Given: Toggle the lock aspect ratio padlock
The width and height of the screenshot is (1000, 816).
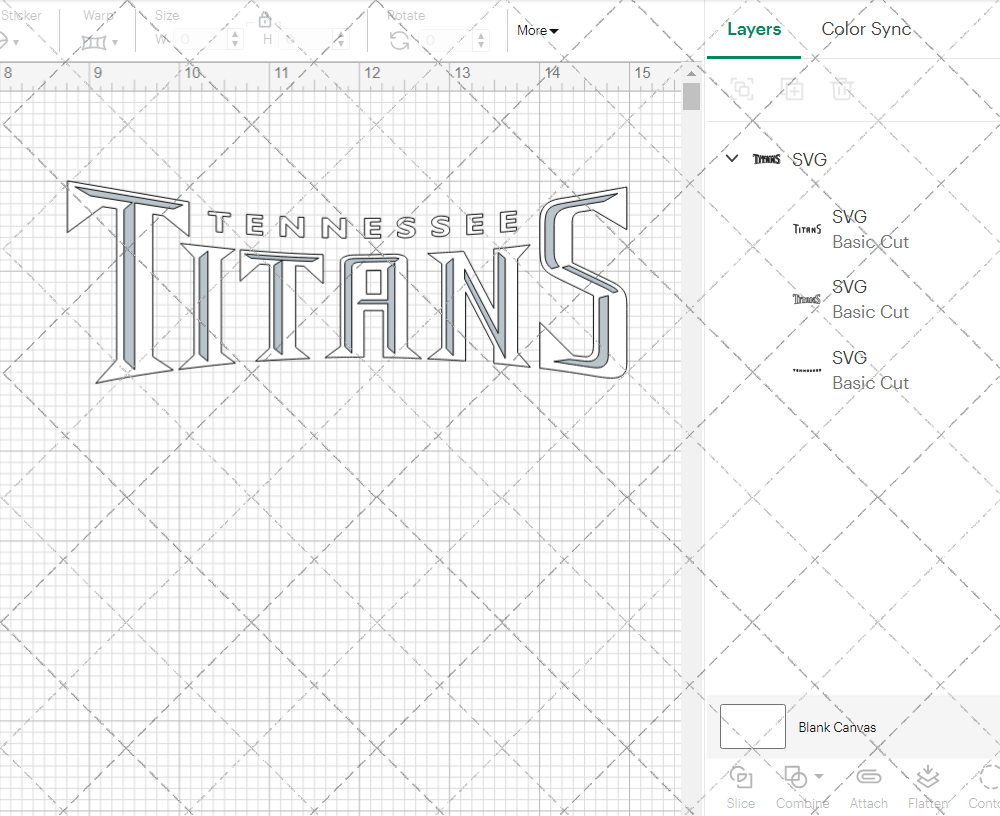Looking at the screenshot, I should pyautogui.click(x=265, y=20).
